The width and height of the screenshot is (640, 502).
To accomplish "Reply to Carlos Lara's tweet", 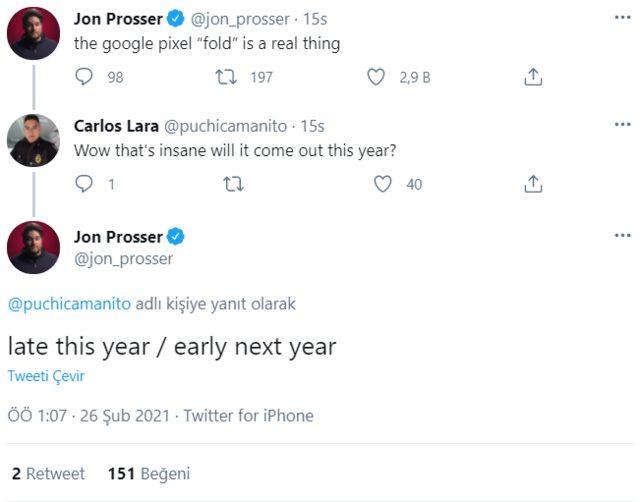I will coord(84,184).
